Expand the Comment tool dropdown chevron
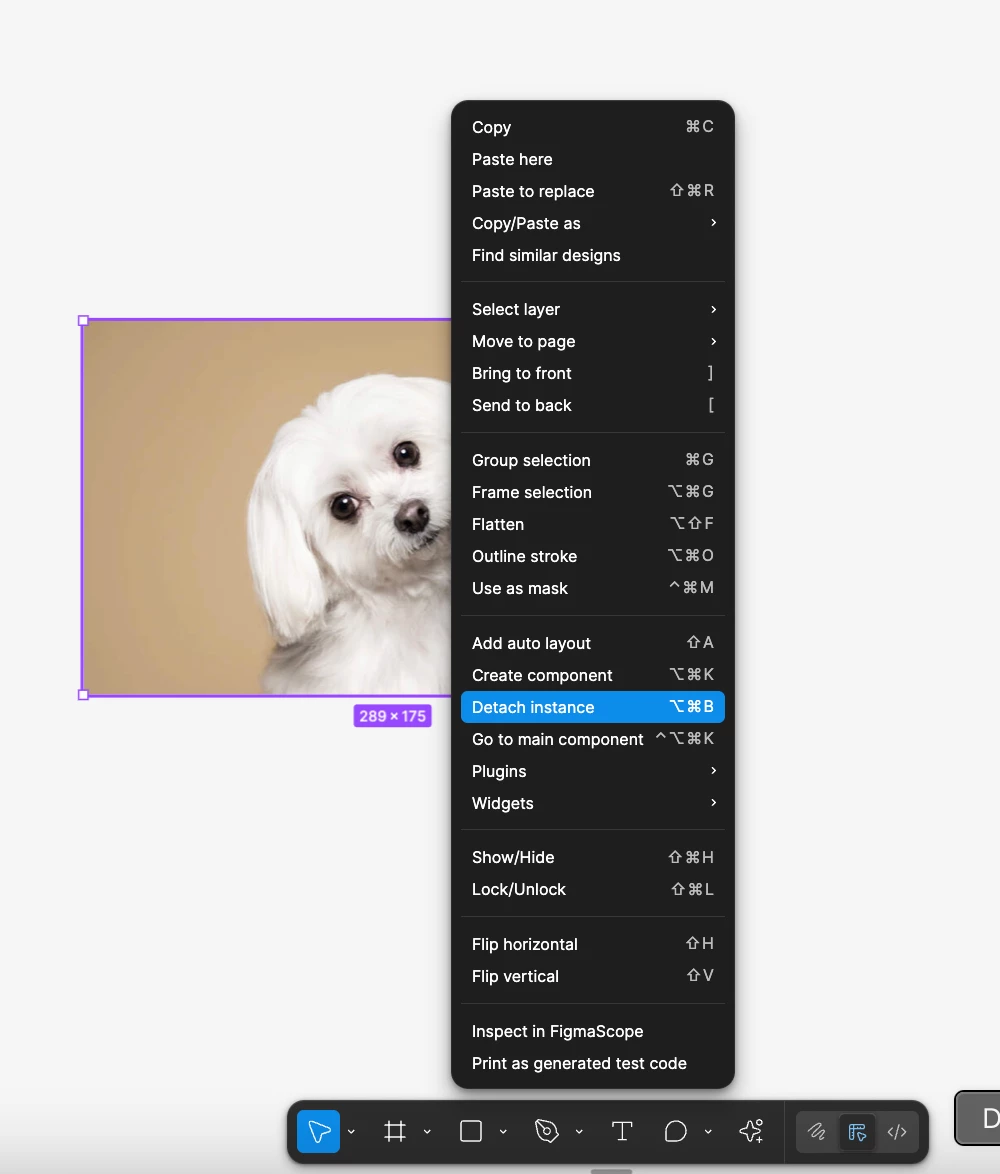 (708, 1132)
